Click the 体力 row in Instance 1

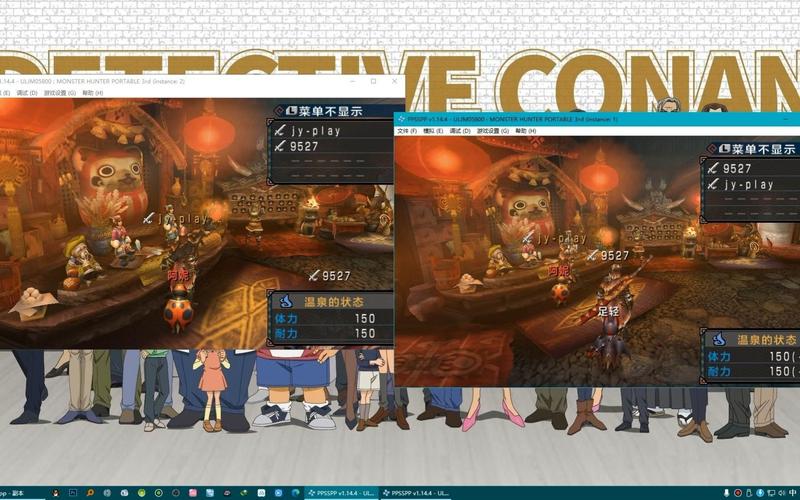click(x=753, y=356)
